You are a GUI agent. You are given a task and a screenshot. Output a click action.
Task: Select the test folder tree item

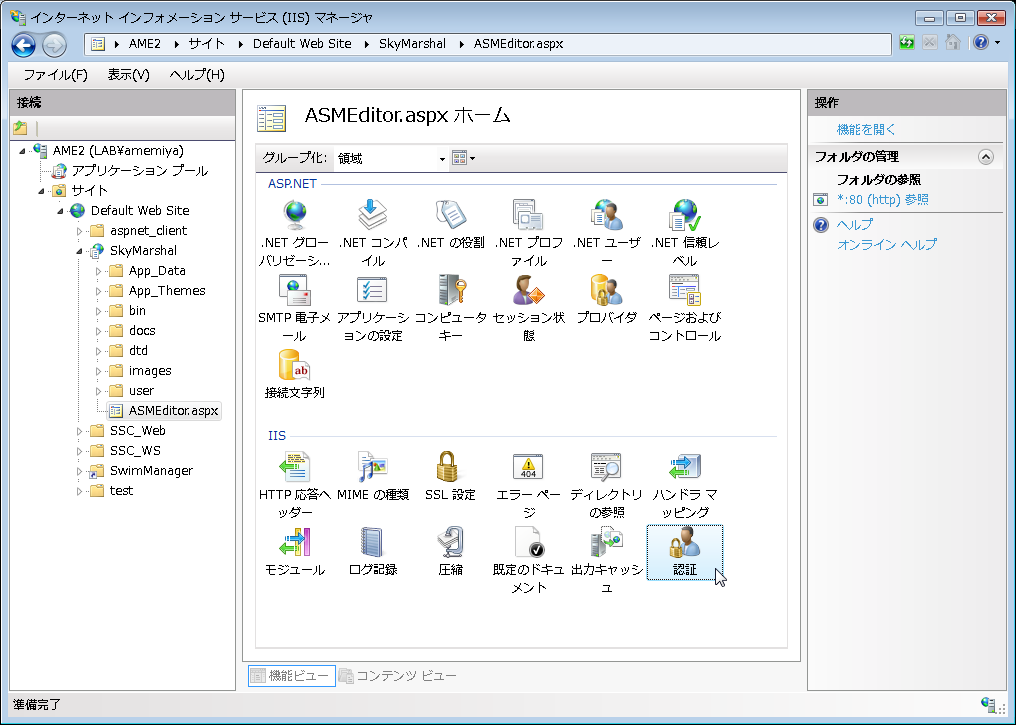click(121, 491)
